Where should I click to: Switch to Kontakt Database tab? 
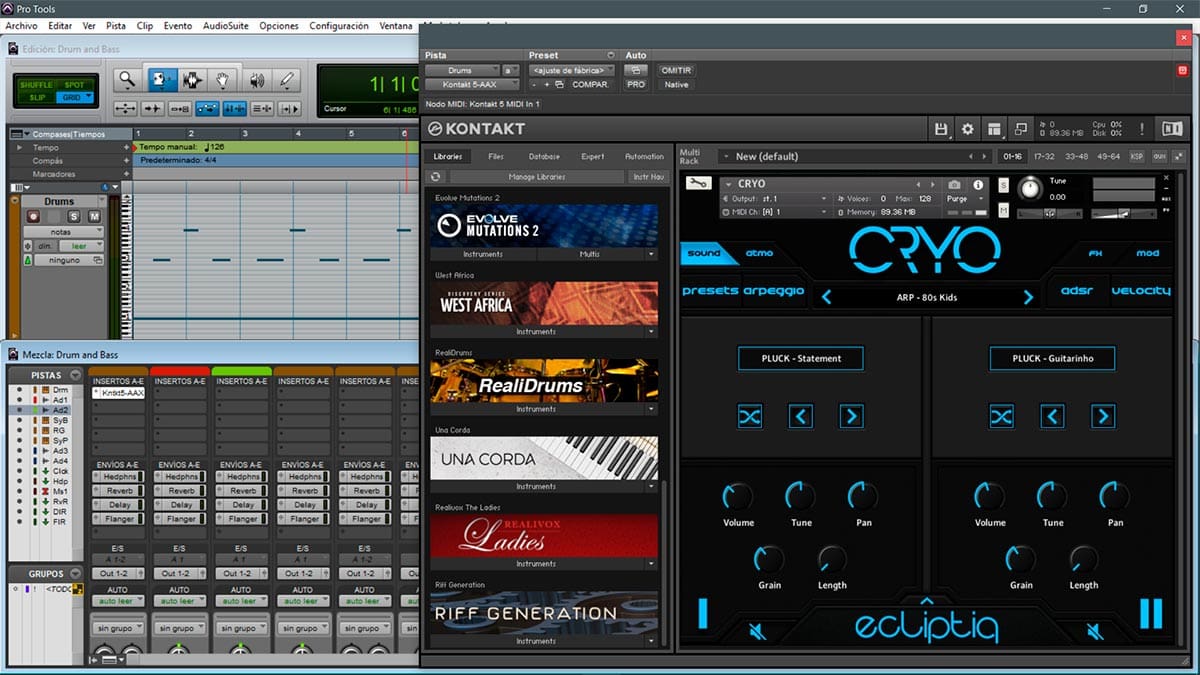[x=544, y=156]
